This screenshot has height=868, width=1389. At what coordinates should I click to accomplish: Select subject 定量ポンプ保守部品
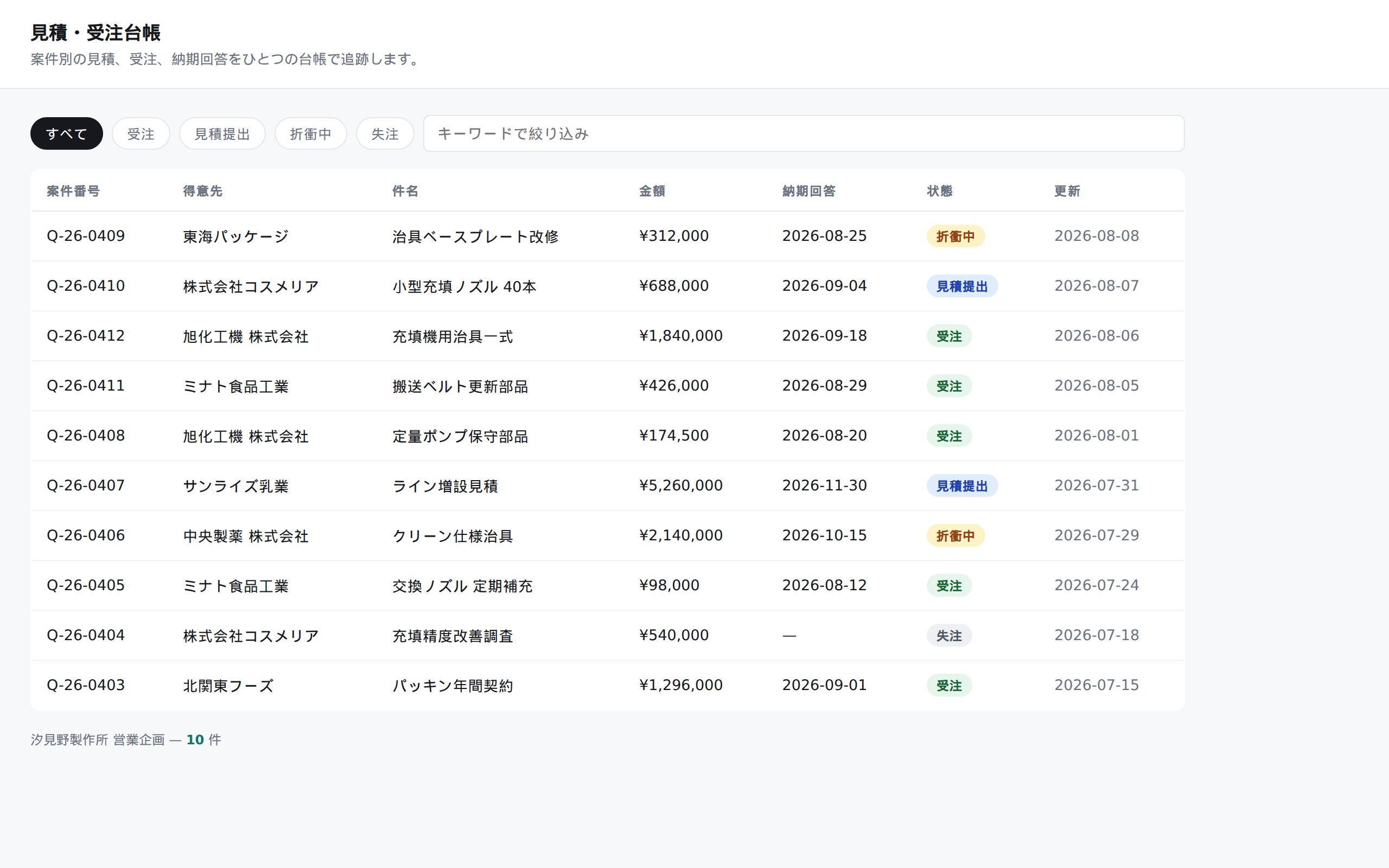[x=460, y=436]
